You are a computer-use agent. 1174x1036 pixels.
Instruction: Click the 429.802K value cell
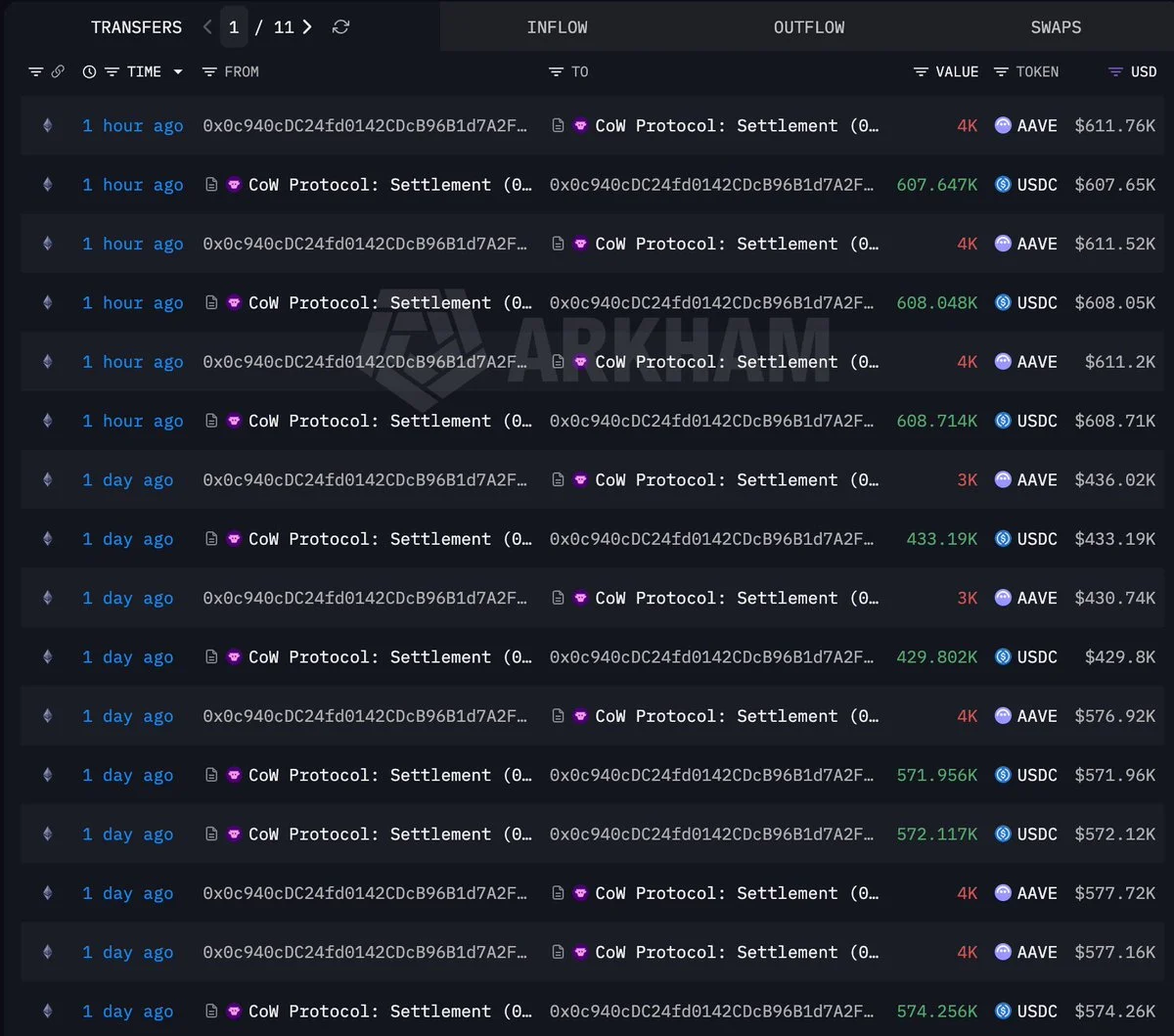(936, 656)
